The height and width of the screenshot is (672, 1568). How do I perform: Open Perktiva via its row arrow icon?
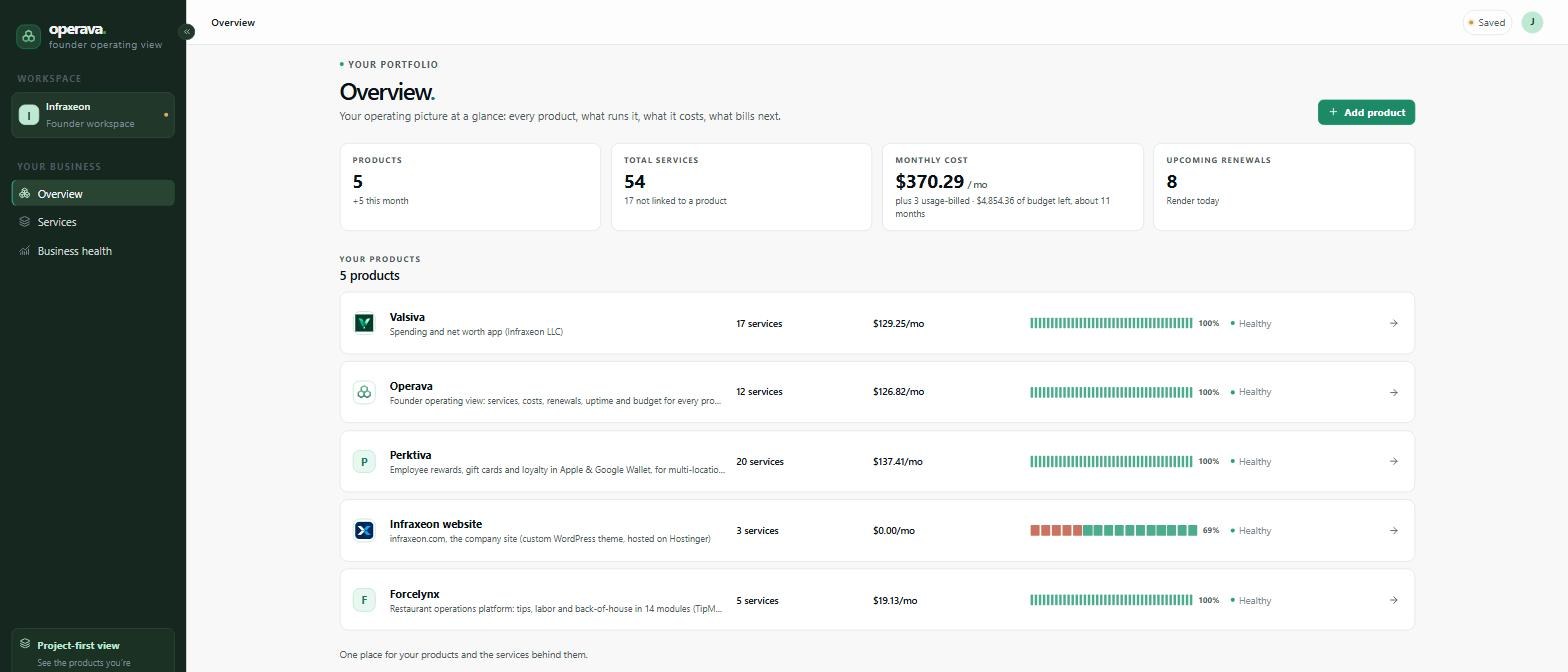tap(1393, 461)
